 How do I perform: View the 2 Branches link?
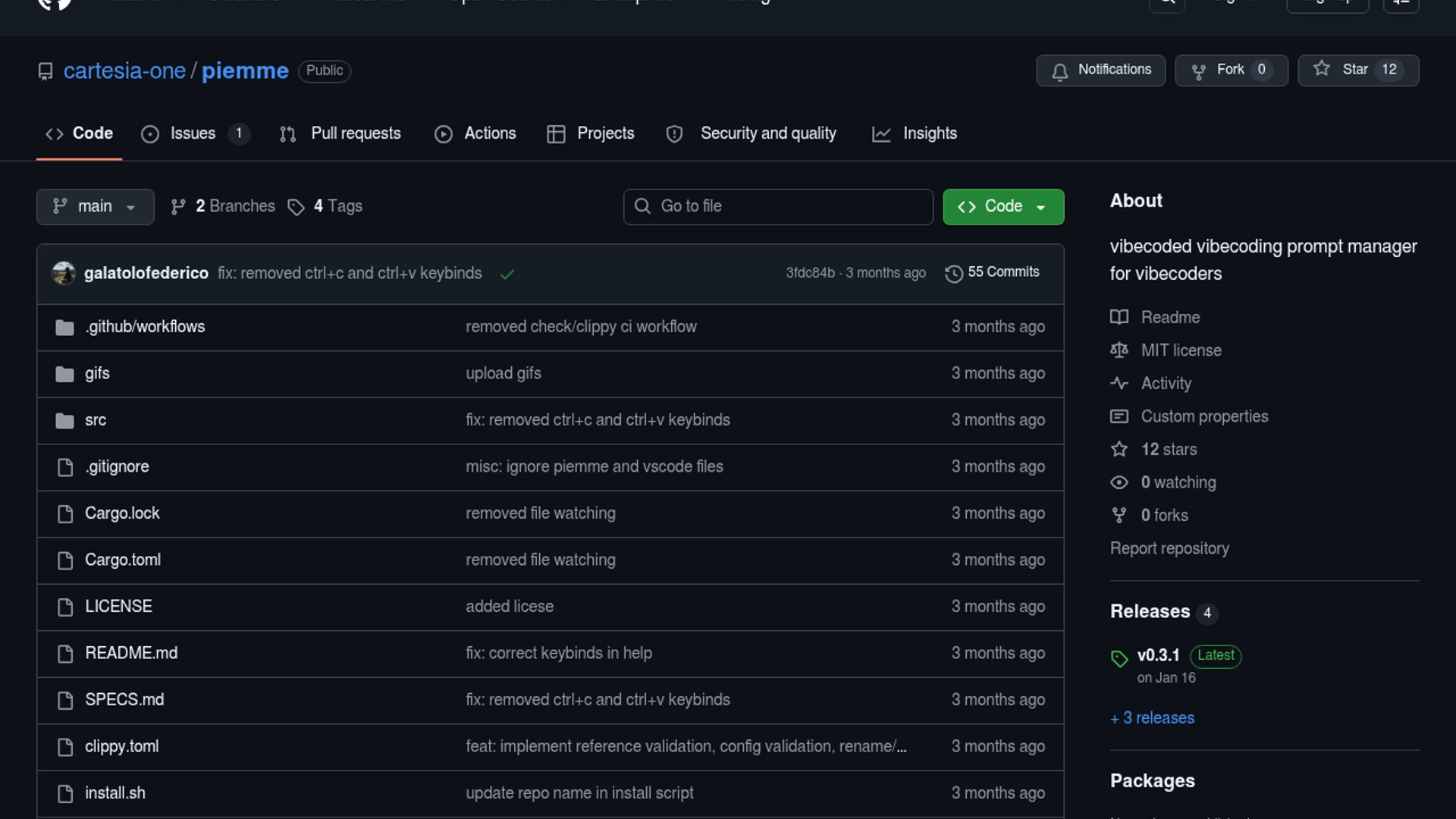(x=234, y=206)
